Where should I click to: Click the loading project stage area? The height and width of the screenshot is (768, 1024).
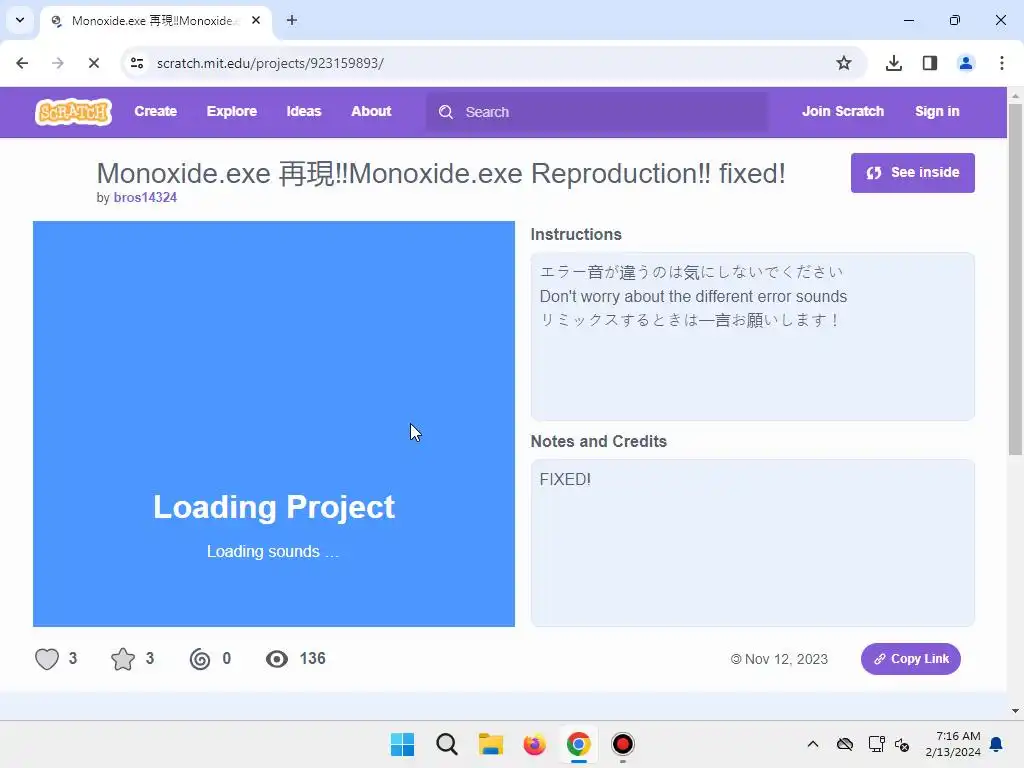pos(274,424)
